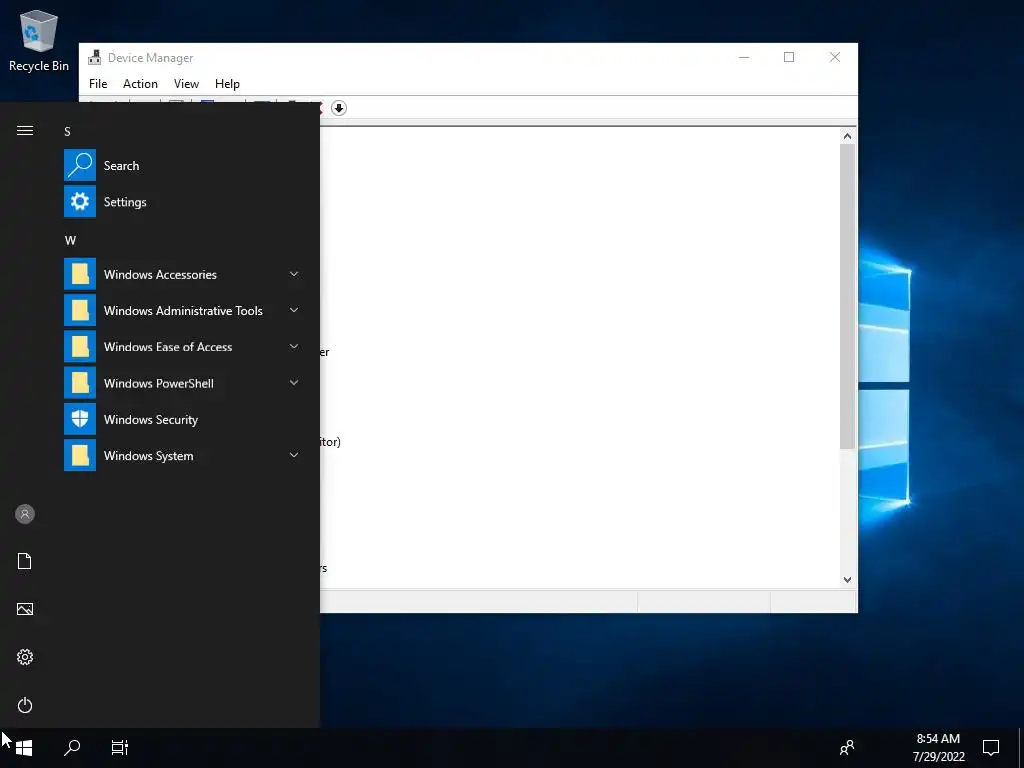
Task: Click the Power icon in Start
Action: tap(25, 705)
